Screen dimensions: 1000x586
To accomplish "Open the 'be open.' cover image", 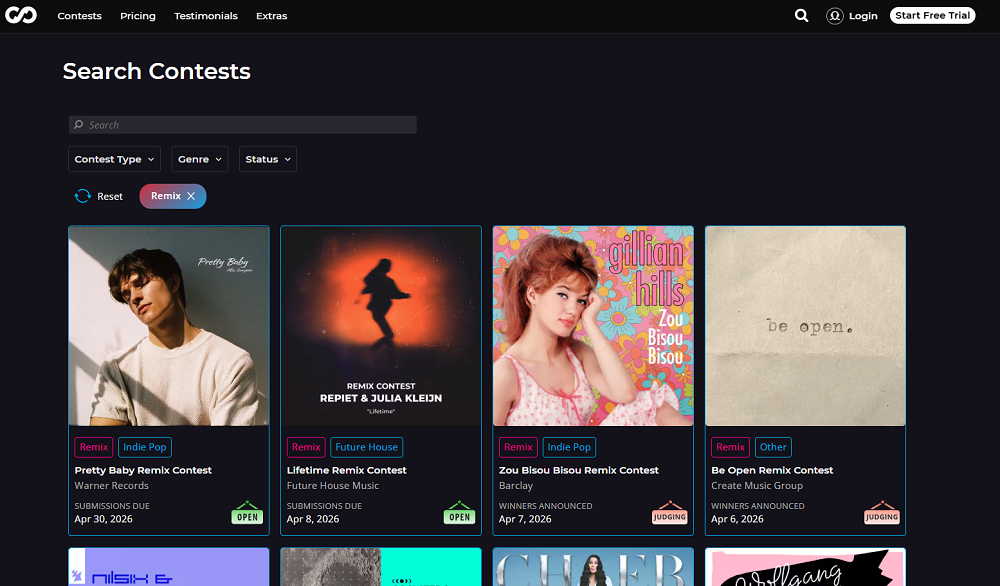I will click(x=805, y=326).
